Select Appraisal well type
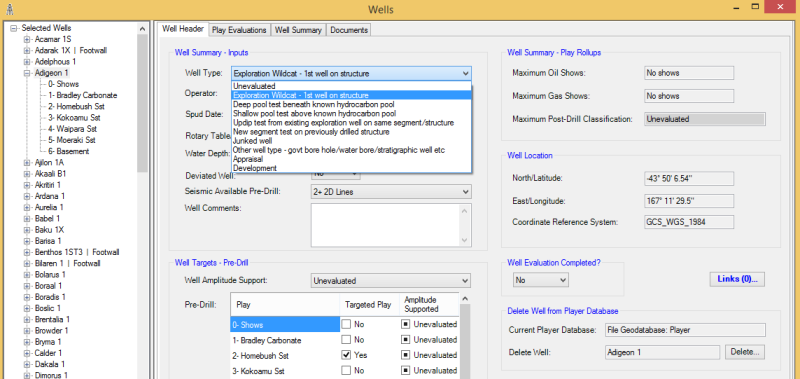The width and height of the screenshot is (800, 379). click(x=352, y=159)
